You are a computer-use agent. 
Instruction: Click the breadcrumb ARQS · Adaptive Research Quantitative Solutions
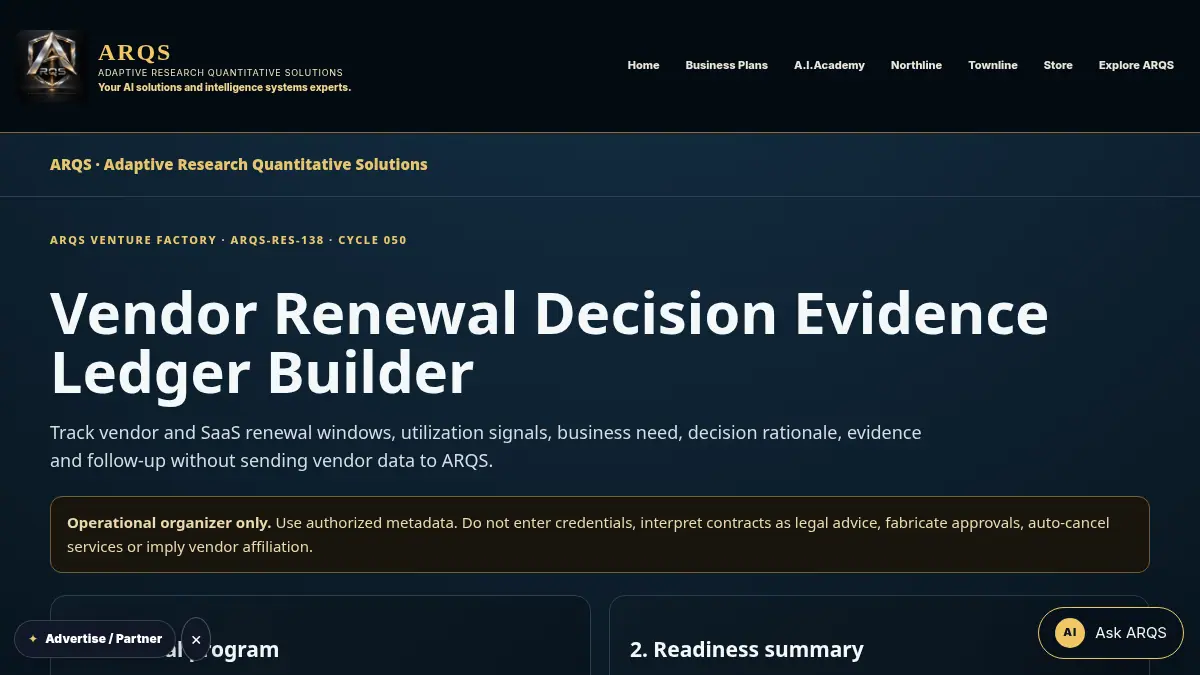pyautogui.click(x=239, y=164)
